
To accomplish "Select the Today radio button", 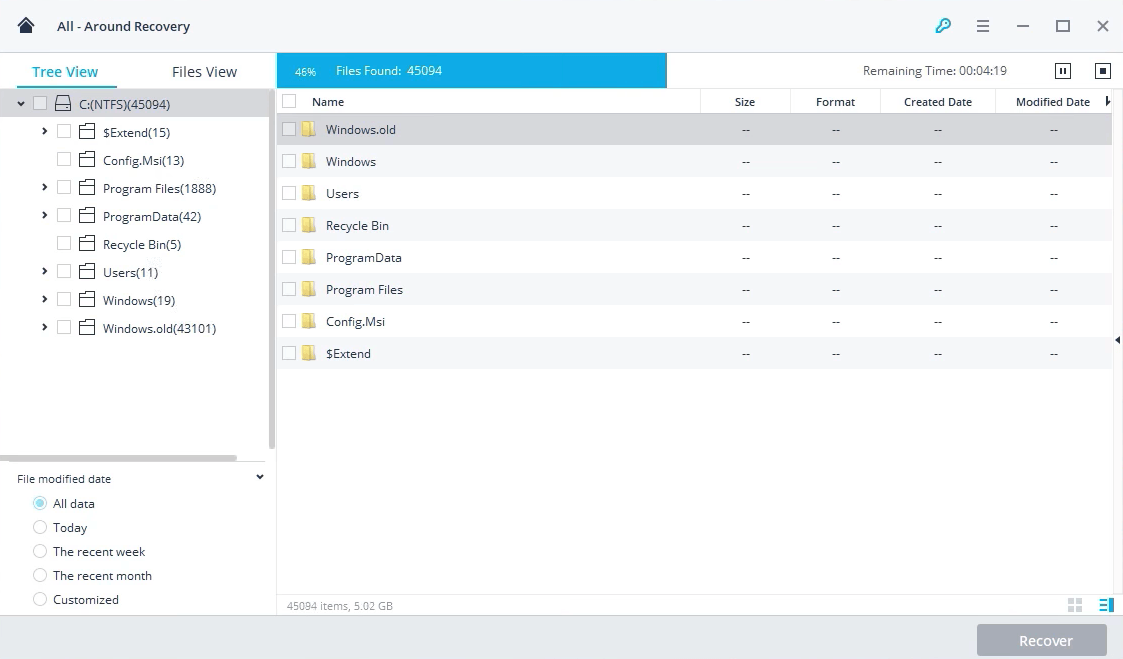I will point(40,527).
